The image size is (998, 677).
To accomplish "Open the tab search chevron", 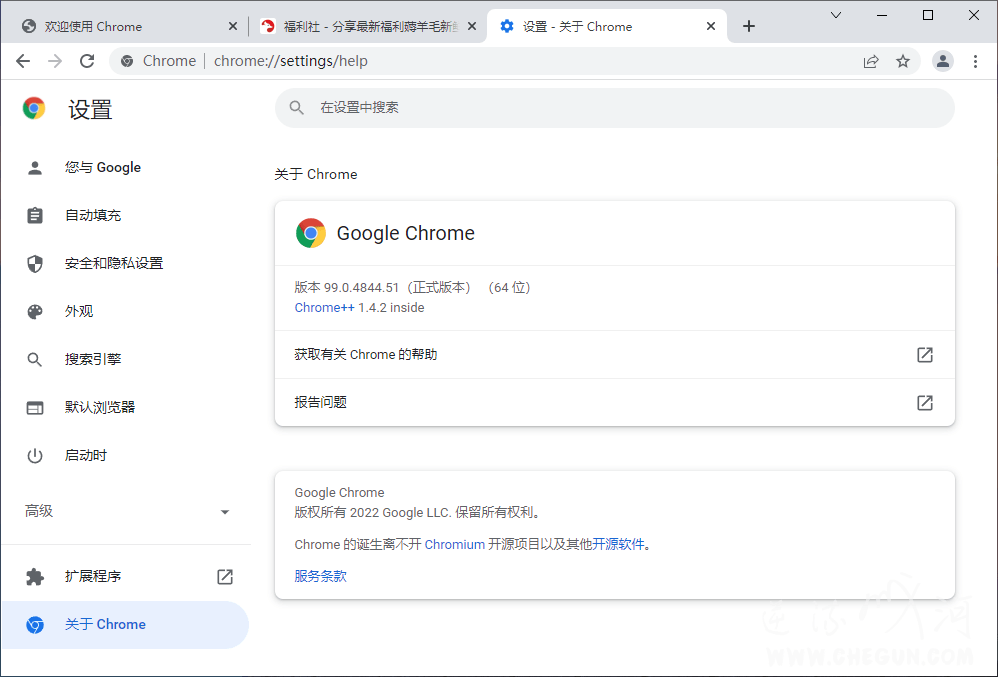I will [x=836, y=15].
